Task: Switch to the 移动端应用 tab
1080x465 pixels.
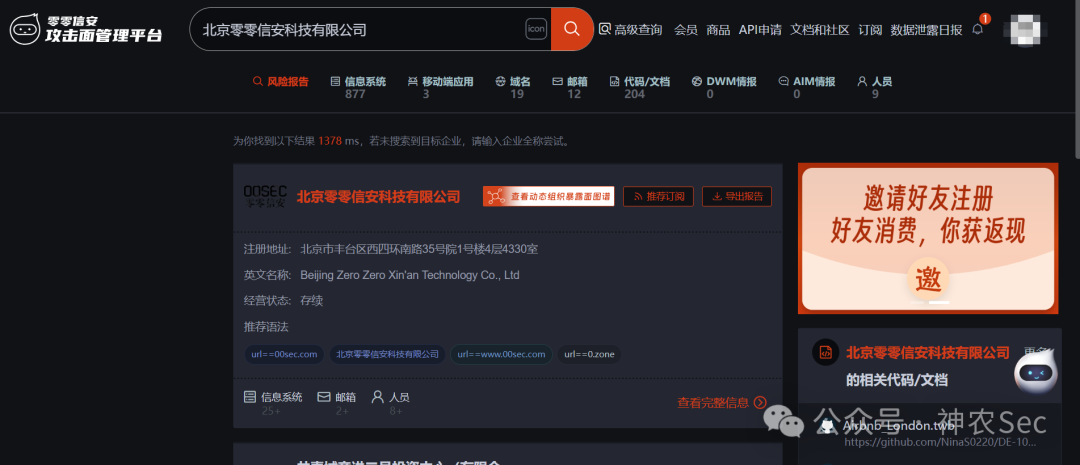Action: (441, 87)
